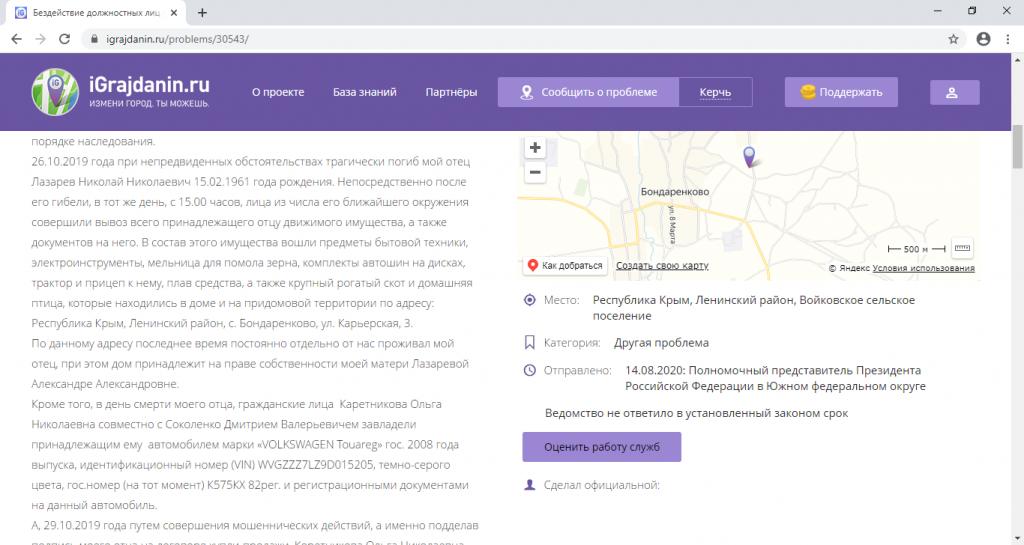Screen dimensions: 1024x545
Task: Open the О проекте menu item
Action: click(x=277, y=92)
